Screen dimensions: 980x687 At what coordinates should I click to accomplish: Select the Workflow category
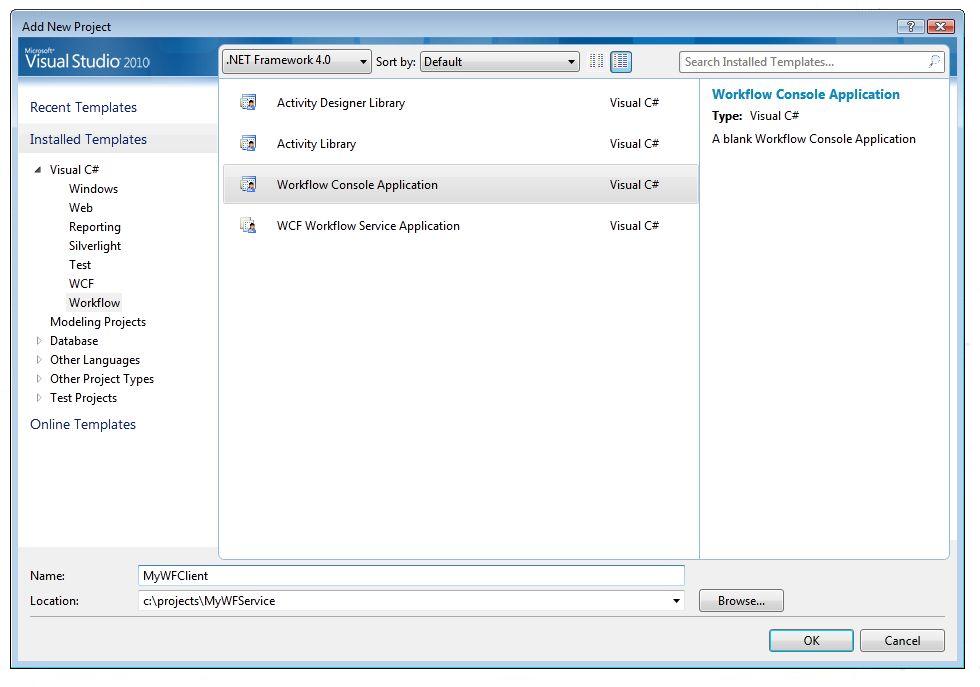coord(94,303)
